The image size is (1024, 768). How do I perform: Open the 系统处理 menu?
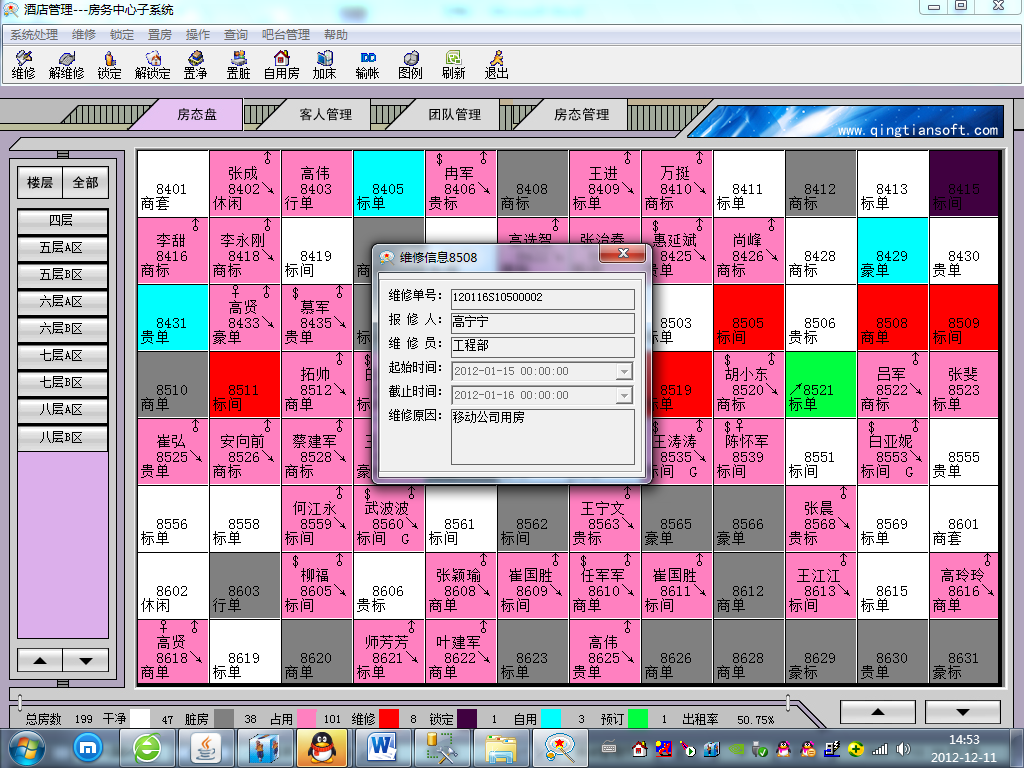pos(35,35)
